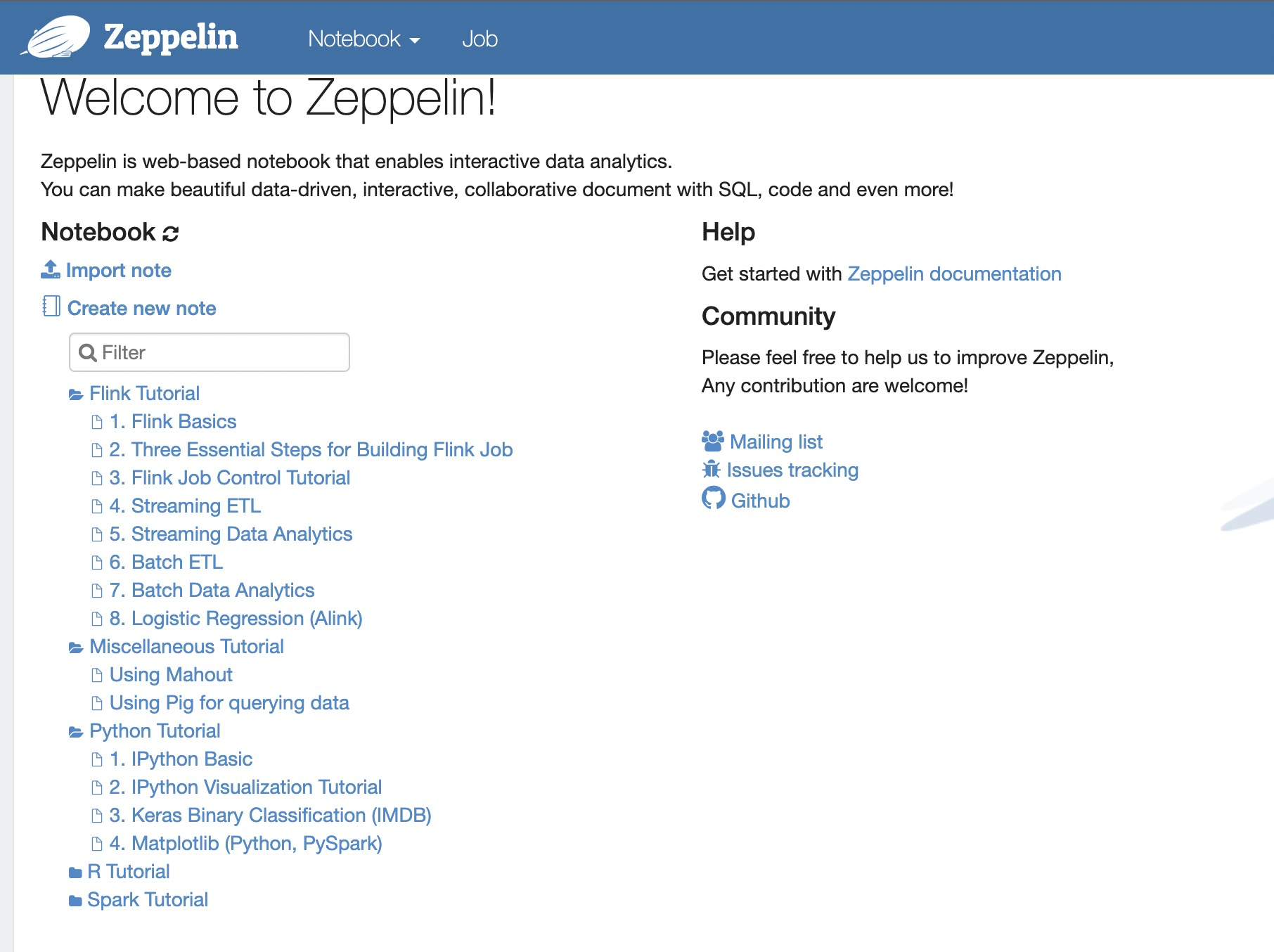Image resolution: width=1274 pixels, height=952 pixels.
Task: Click the Flink Tutorial folder name
Action: [x=144, y=393]
